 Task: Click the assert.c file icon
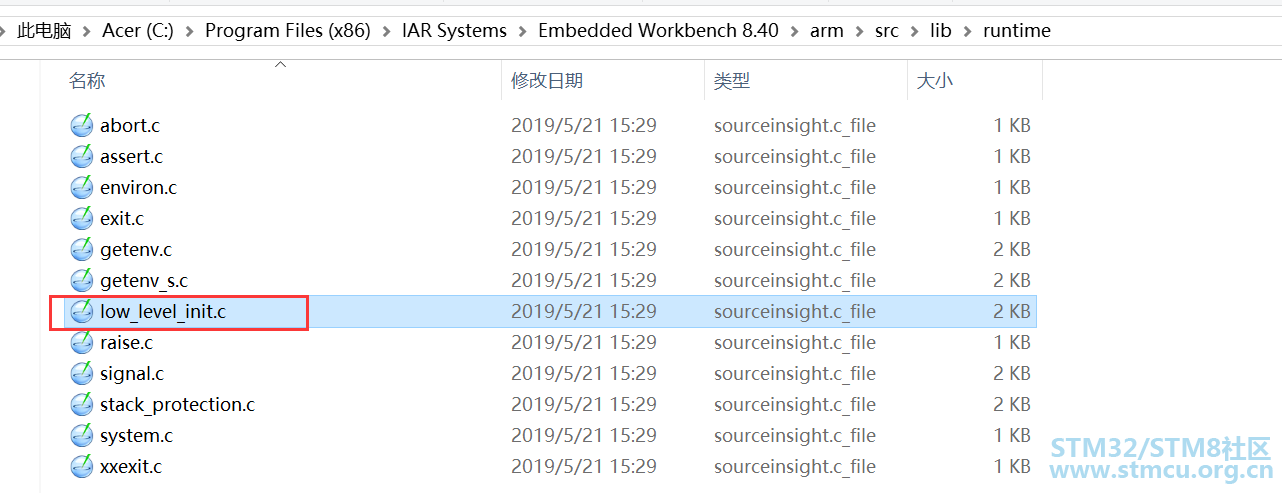click(x=82, y=156)
